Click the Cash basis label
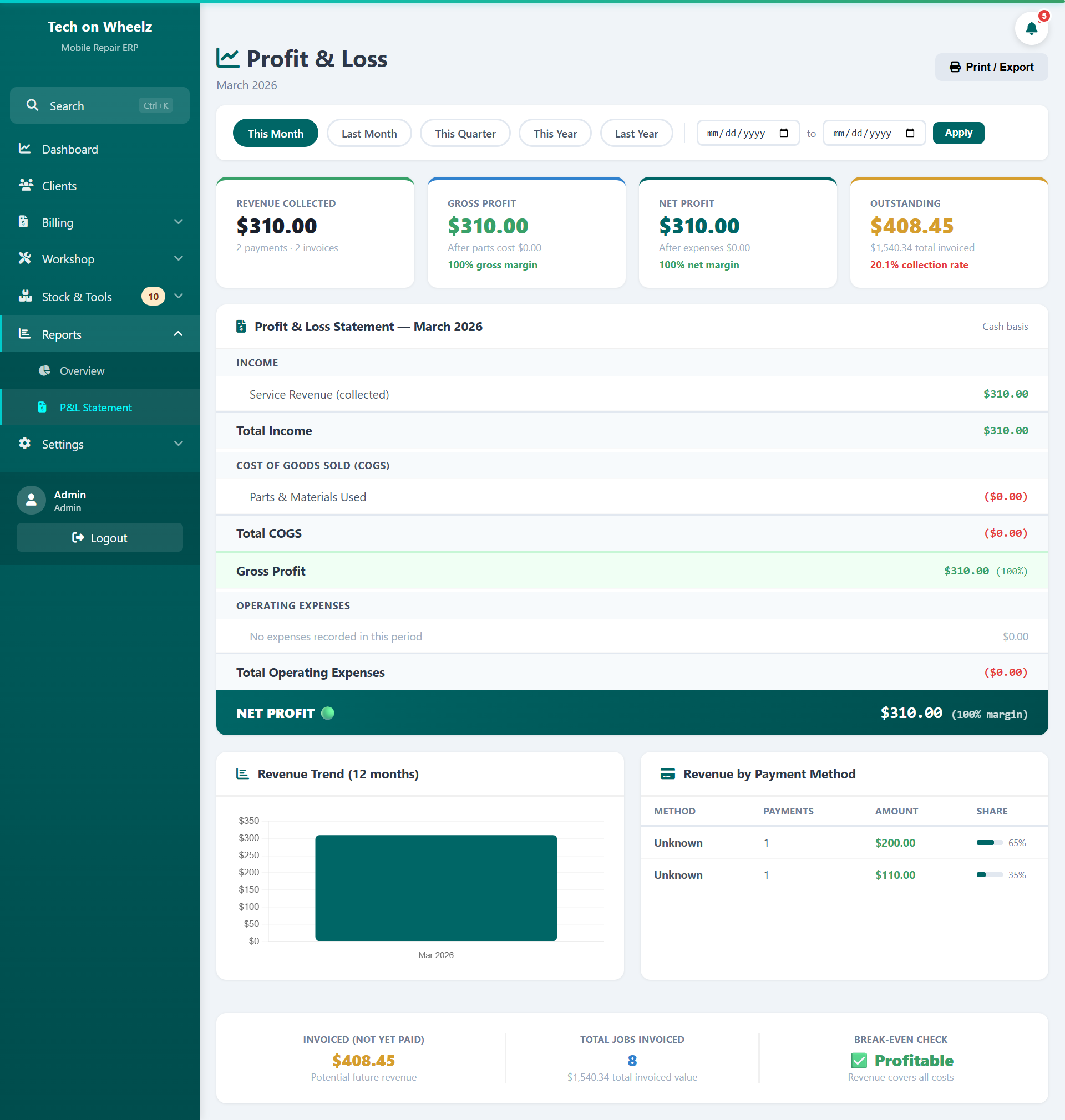 click(1005, 326)
